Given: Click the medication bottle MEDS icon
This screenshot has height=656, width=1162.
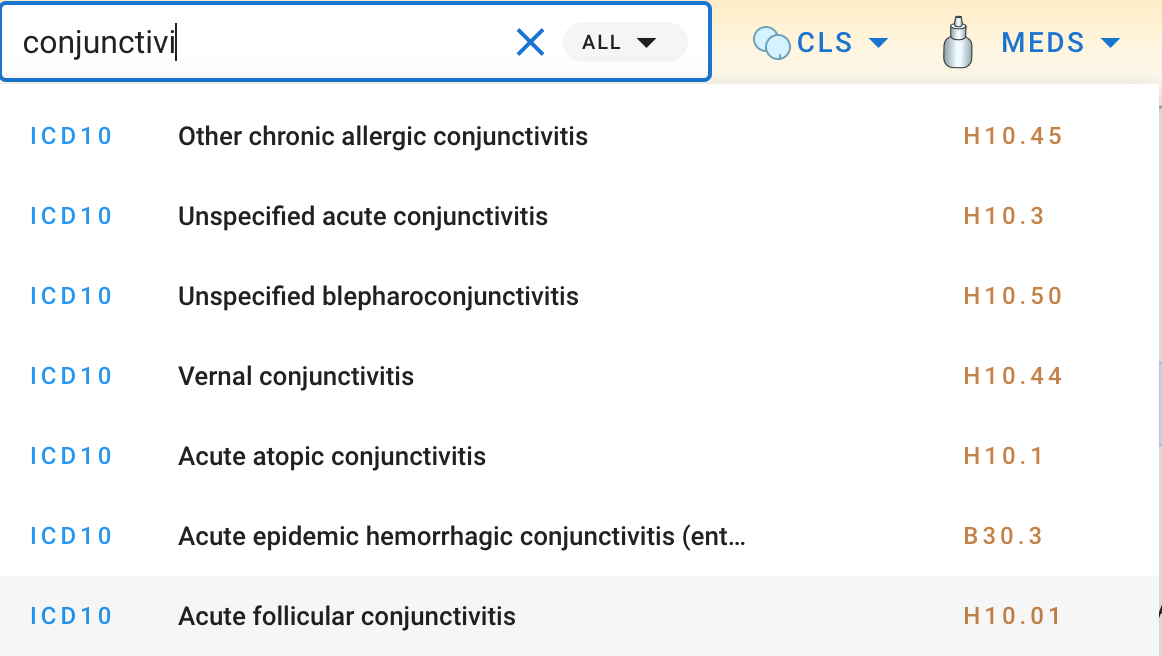Looking at the screenshot, I should click(x=957, y=42).
